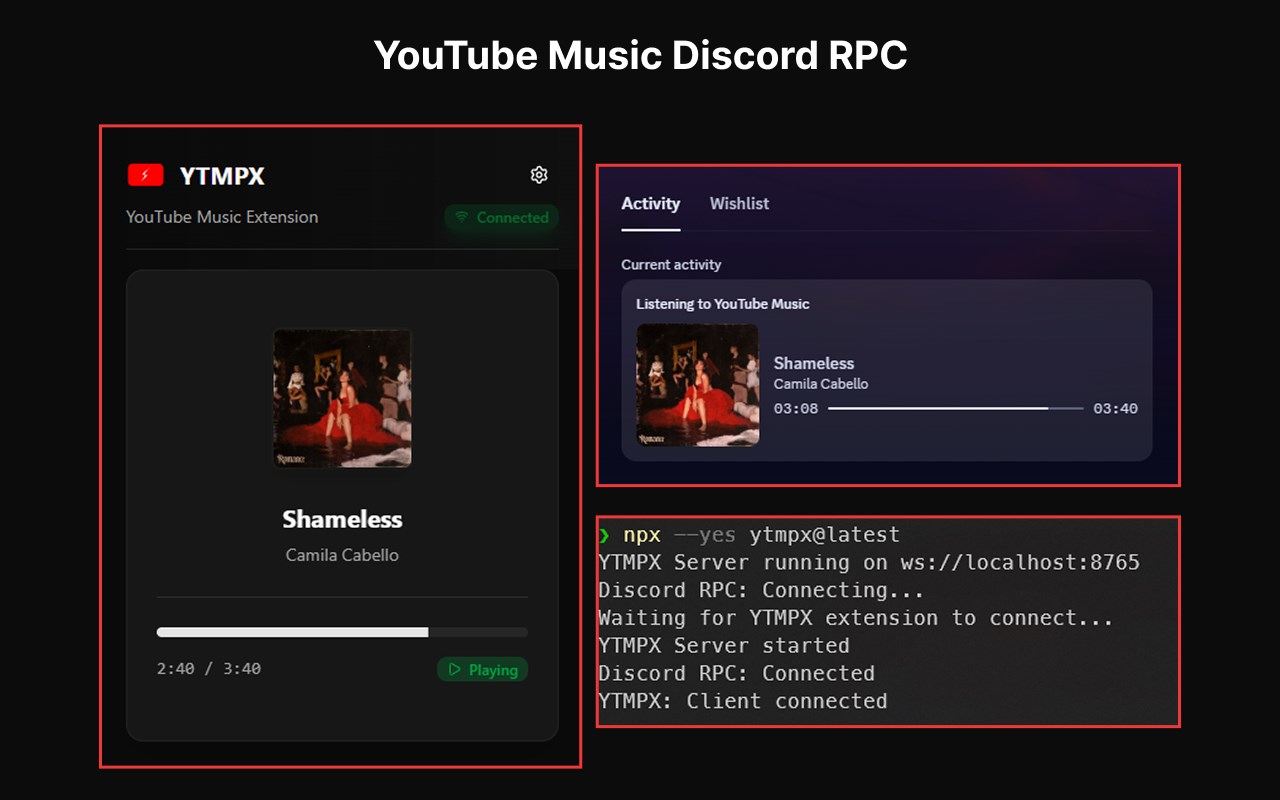Switch to the Activity tab in Discord
Screen dimensions: 1280x800
coord(651,204)
